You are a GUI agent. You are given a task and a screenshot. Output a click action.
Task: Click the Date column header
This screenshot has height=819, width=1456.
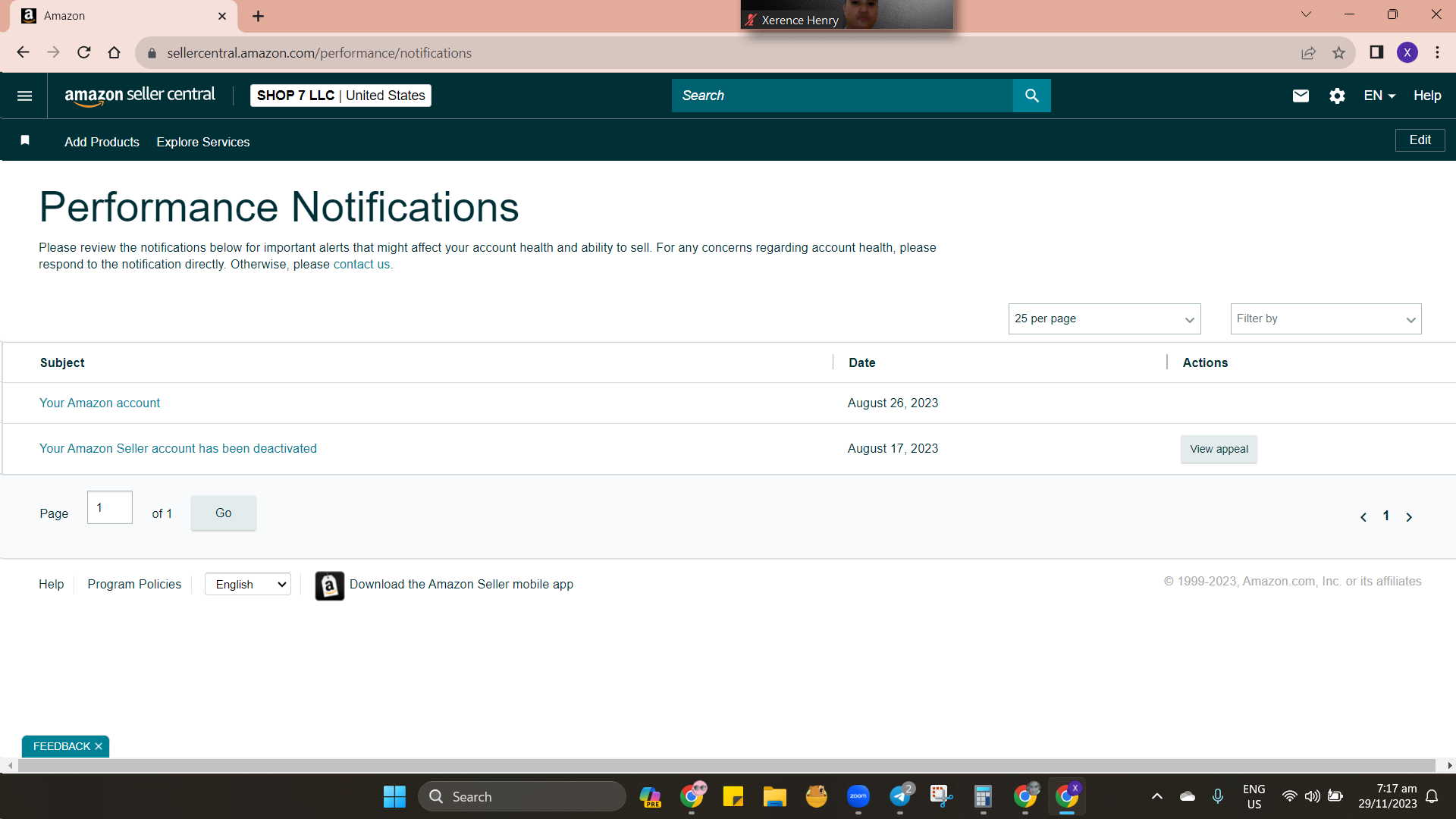tap(862, 363)
